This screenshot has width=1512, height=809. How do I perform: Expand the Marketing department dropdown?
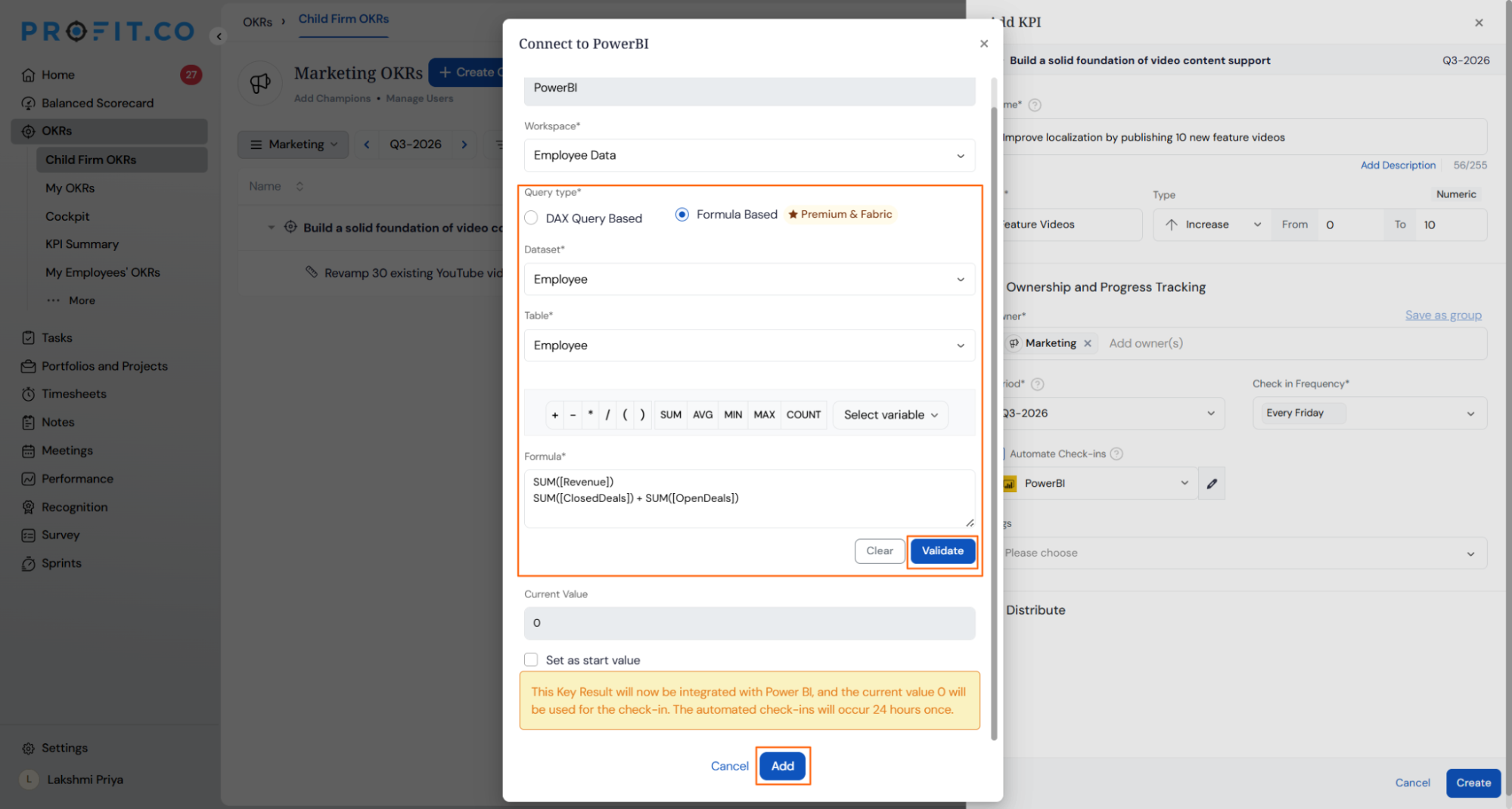pos(293,144)
